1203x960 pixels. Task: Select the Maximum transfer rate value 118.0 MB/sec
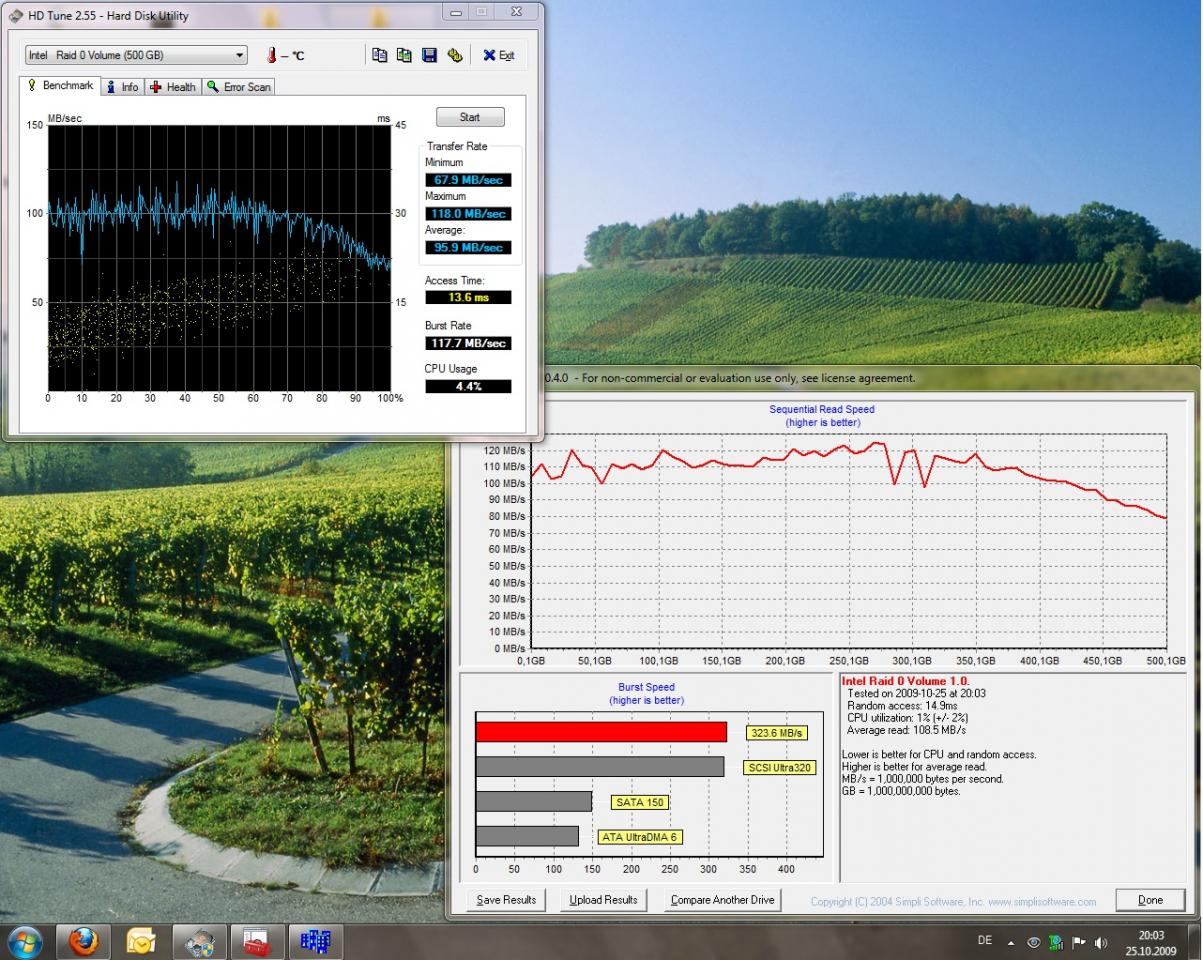468,214
